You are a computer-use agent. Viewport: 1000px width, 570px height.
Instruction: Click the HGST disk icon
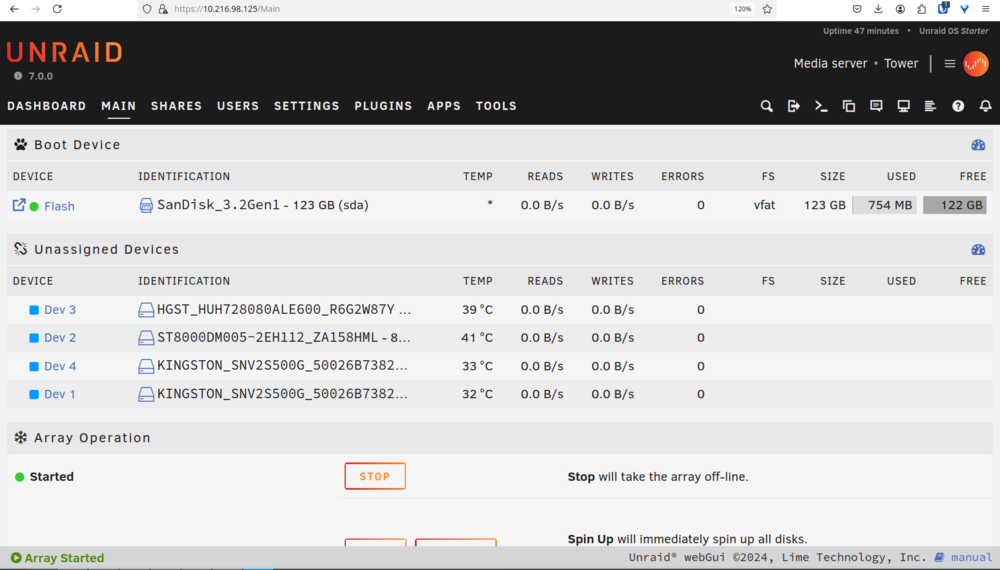tap(145, 310)
